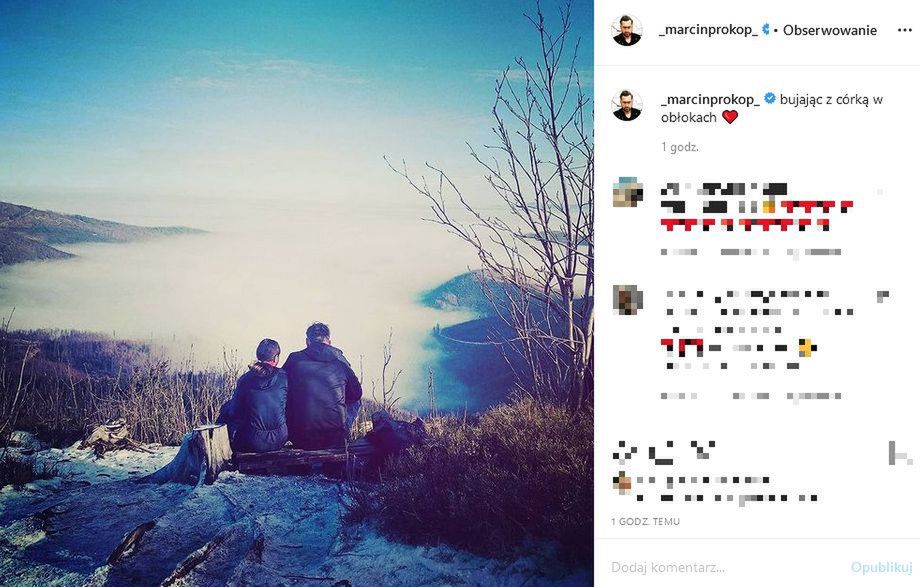The height and width of the screenshot is (587, 920).
Task: Like the post with the heart icon
Action: pyautogui.click(x=624, y=453)
